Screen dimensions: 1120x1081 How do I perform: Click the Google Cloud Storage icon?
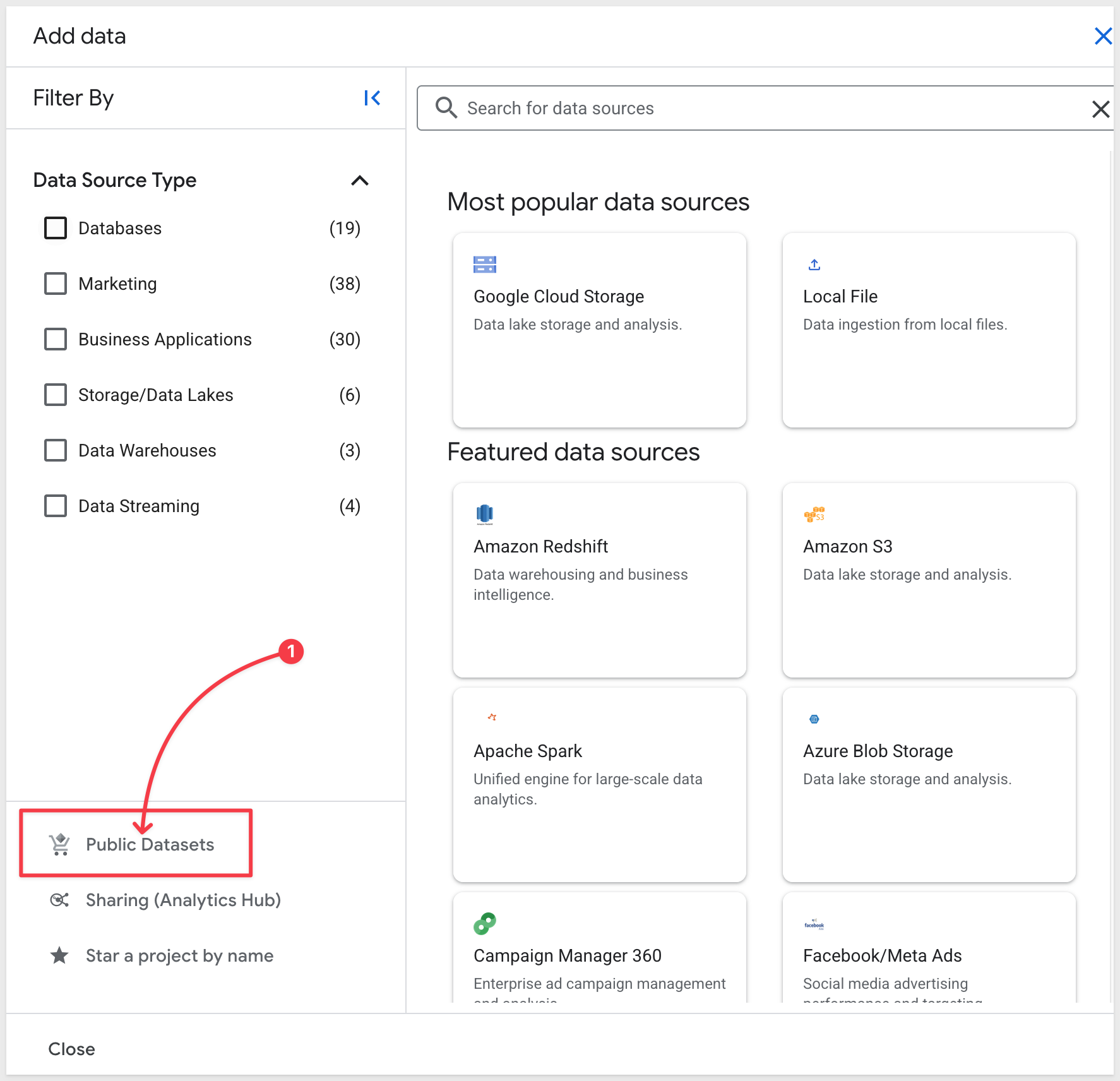485,265
